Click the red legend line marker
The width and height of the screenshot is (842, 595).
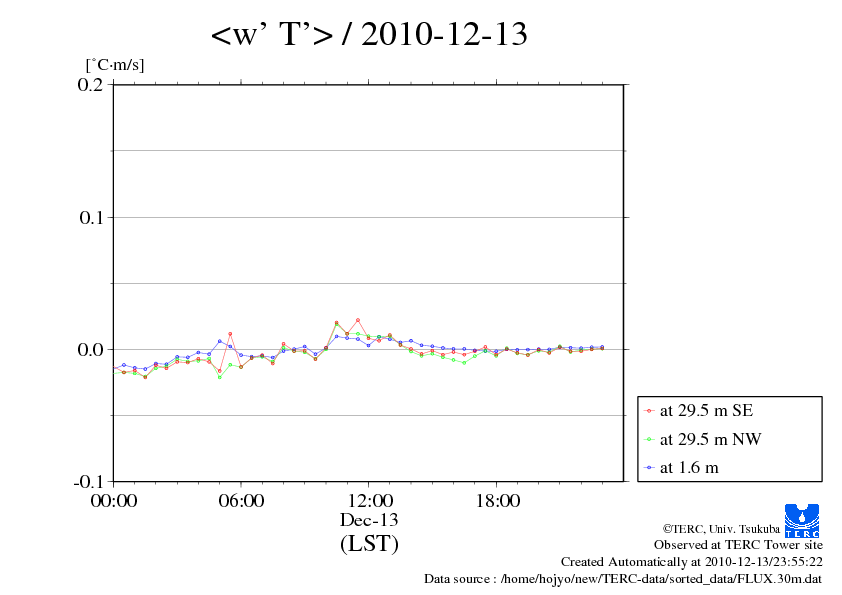coord(649,411)
